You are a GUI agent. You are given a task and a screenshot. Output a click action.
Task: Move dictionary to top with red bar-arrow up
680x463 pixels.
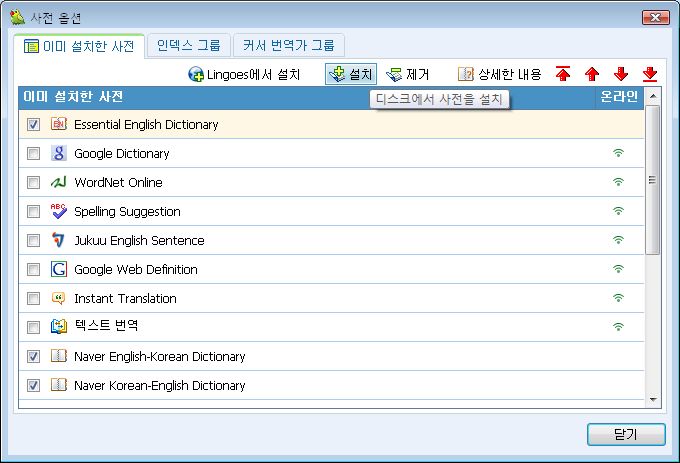(x=563, y=74)
